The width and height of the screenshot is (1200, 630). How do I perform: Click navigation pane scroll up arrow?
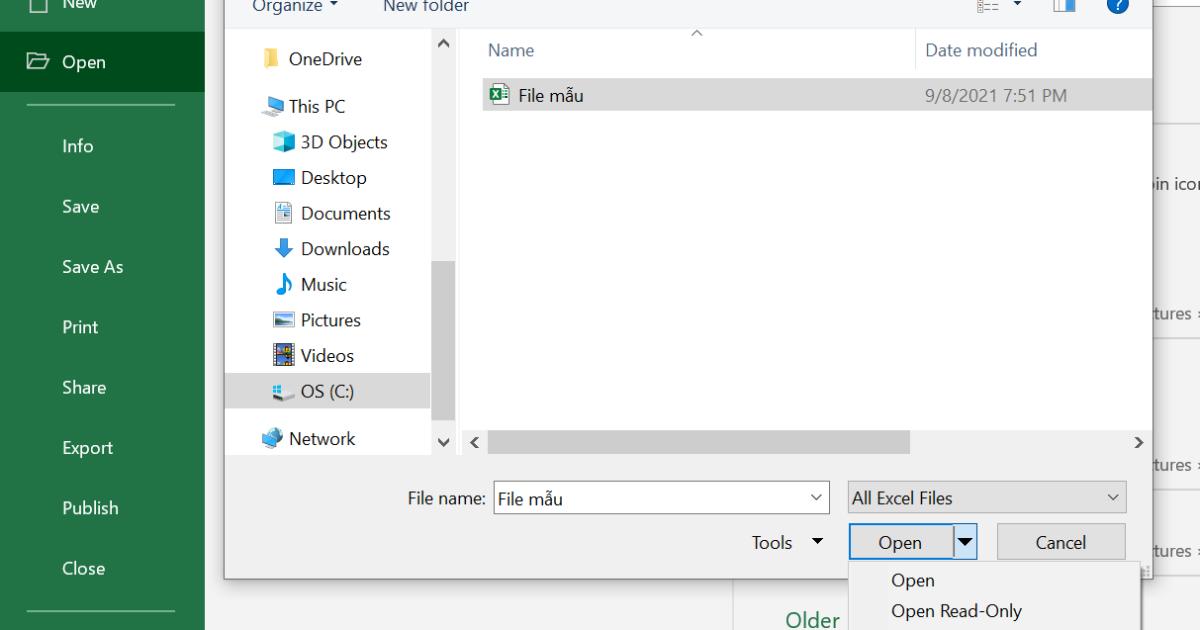(x=444, y=44)
